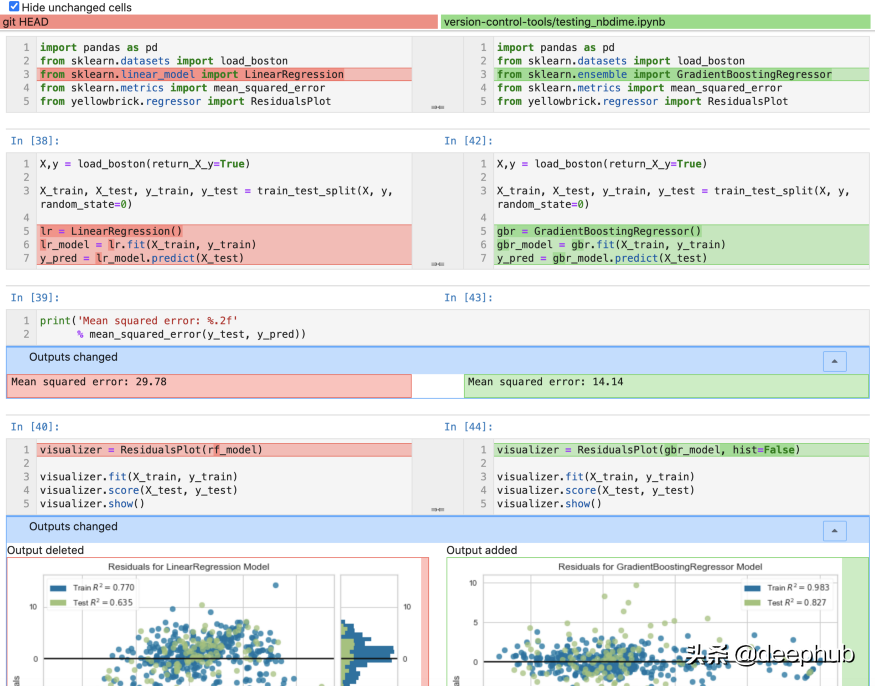Viewport: 875px width, 686px height.
Task: Click 'import pandas as pd' in git HEAD pane
Action: coord(99,47)
